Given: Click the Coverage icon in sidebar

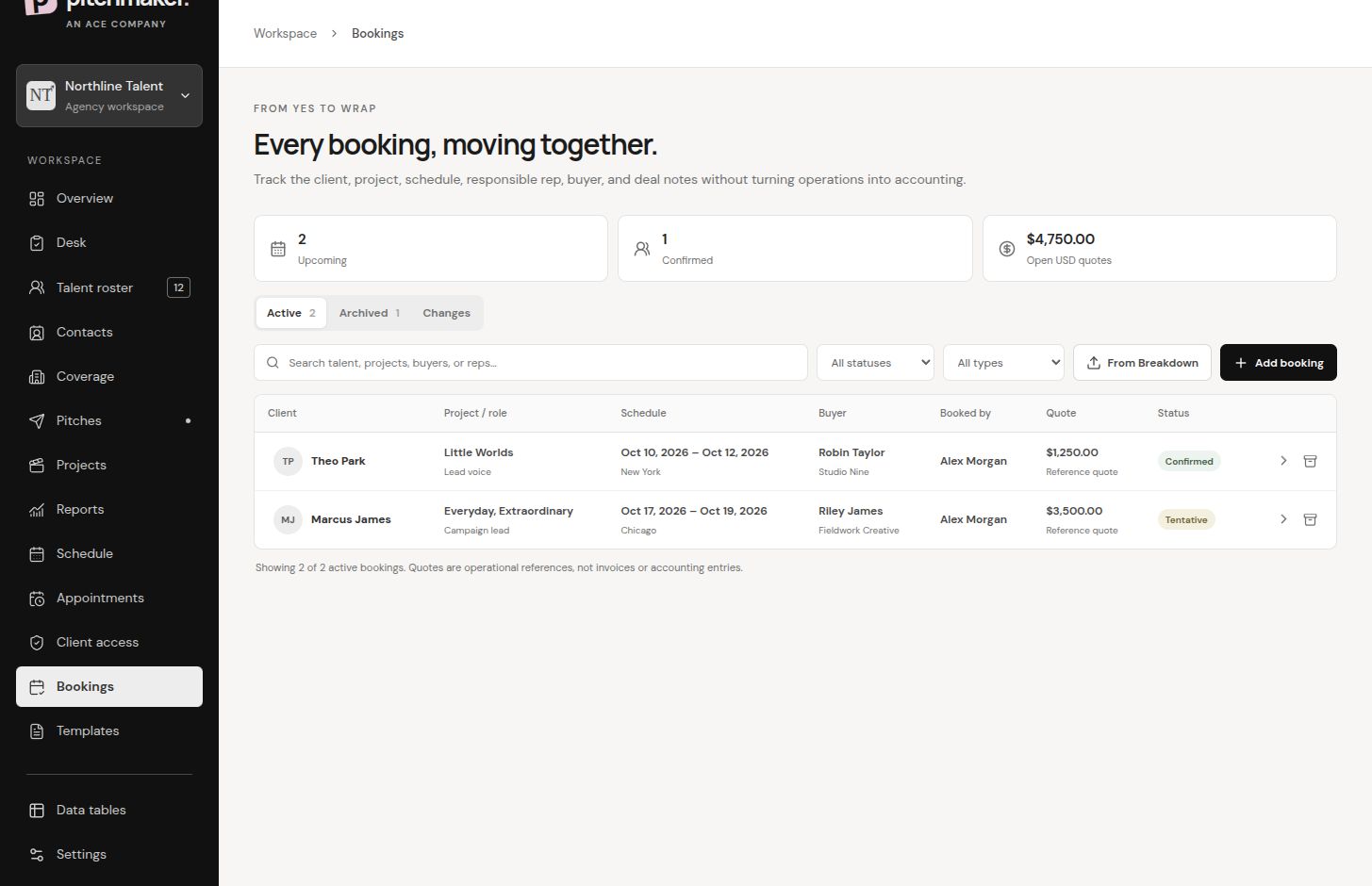Looking at the screenshot, I should coord(37,377).
